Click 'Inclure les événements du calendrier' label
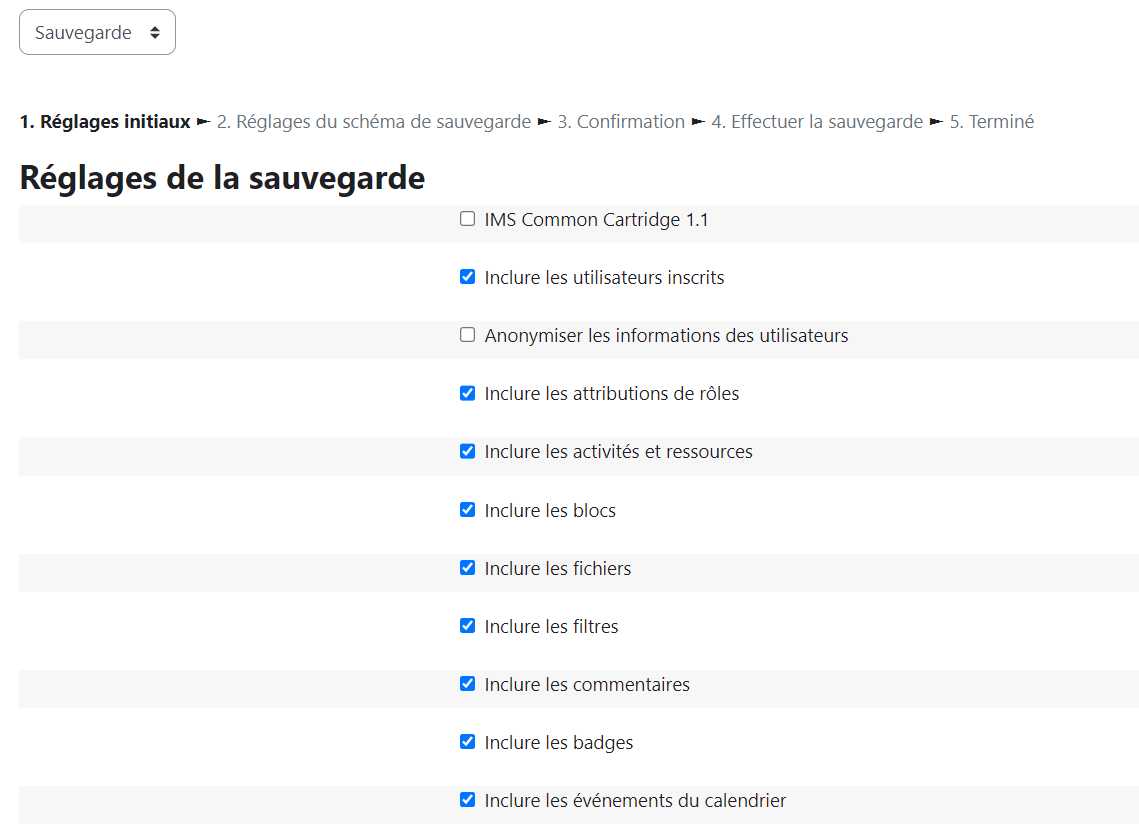This screenshot has width=1139, height=830. tap(635, 800)
